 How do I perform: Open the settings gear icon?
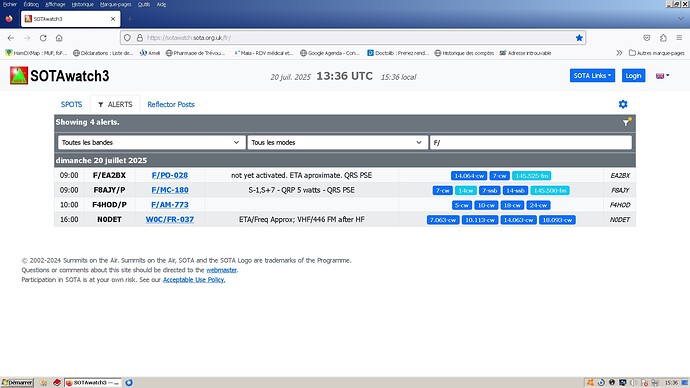(623, 104)
